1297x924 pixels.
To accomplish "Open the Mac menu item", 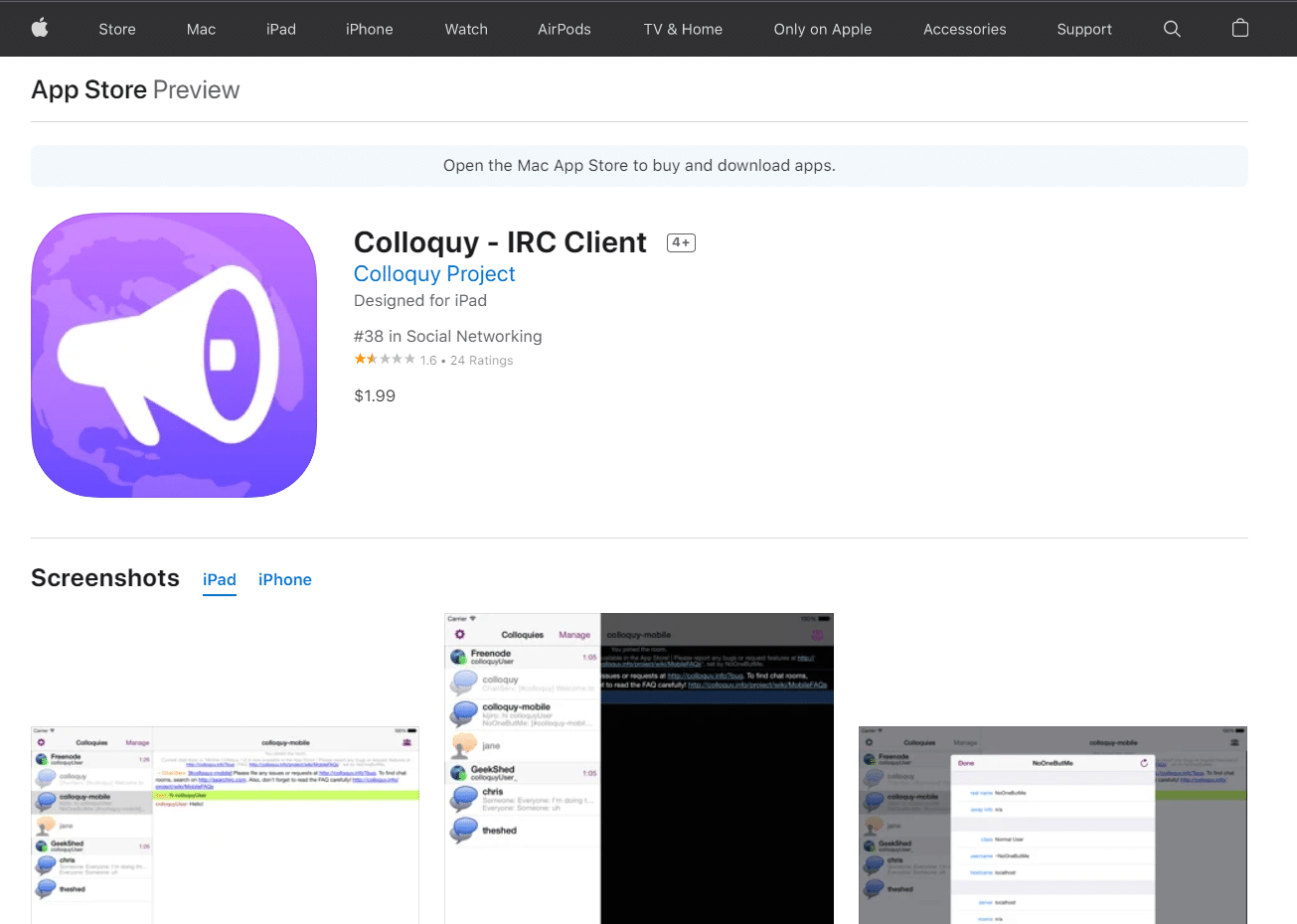I will tap(201, 29).
